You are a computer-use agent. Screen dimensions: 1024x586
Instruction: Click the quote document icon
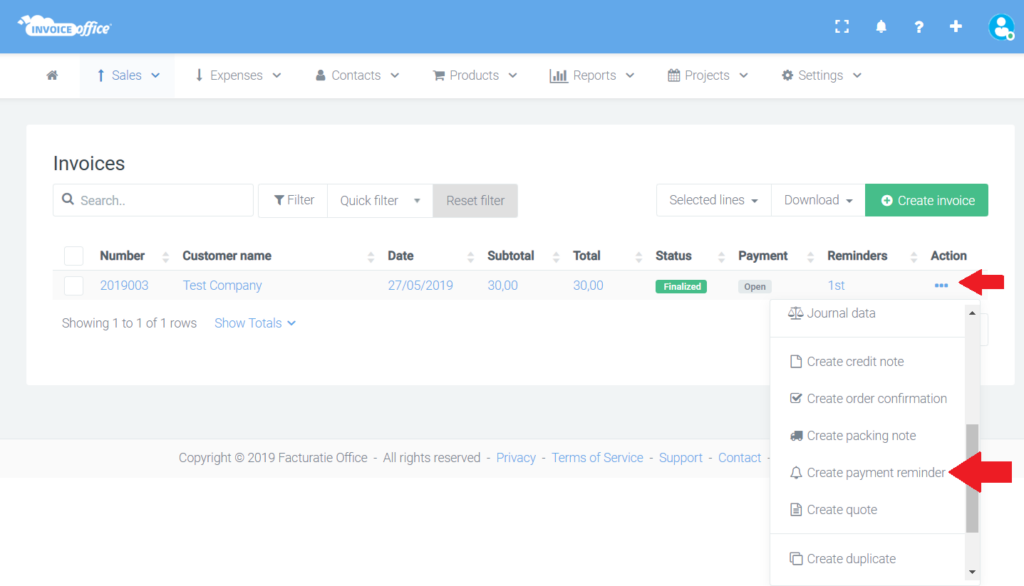click(x=795, y=510)
